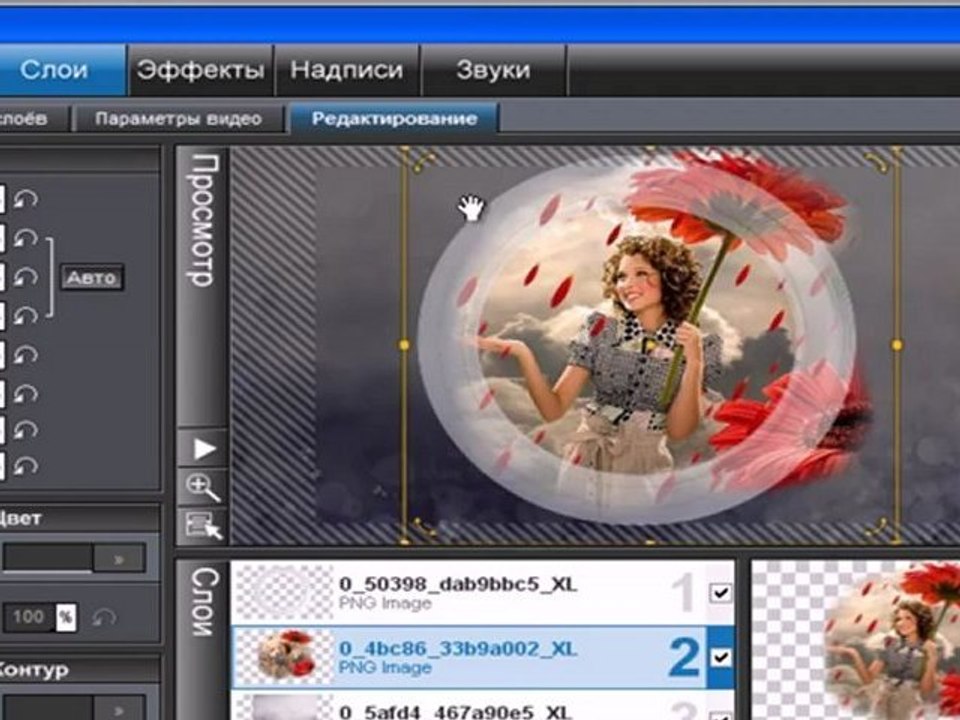Click the reset arrow directly left of Авто
Viewport: 960px width, 720px height.
25,277
